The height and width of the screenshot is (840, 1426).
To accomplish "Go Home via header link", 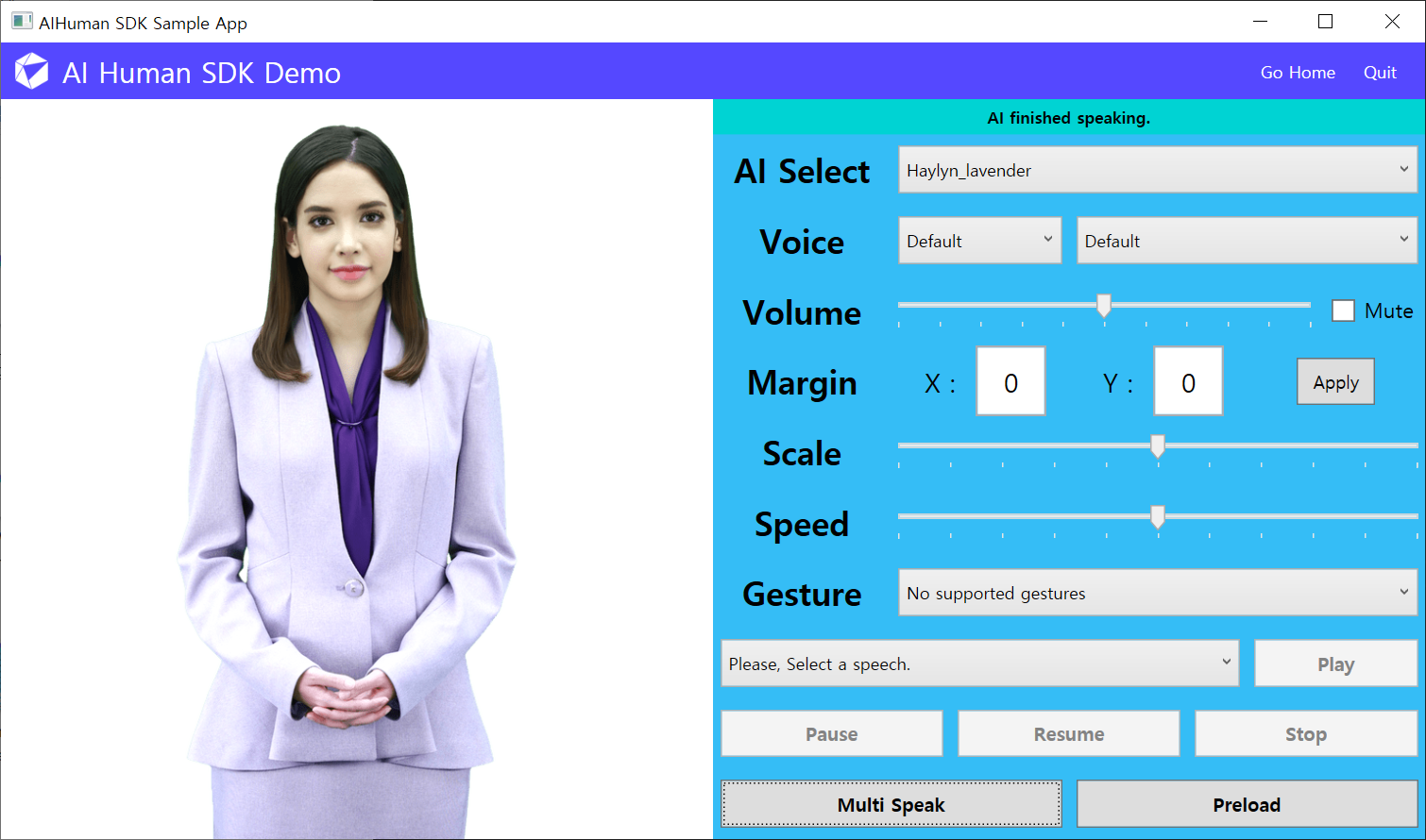I will (x=1298, y=73).
